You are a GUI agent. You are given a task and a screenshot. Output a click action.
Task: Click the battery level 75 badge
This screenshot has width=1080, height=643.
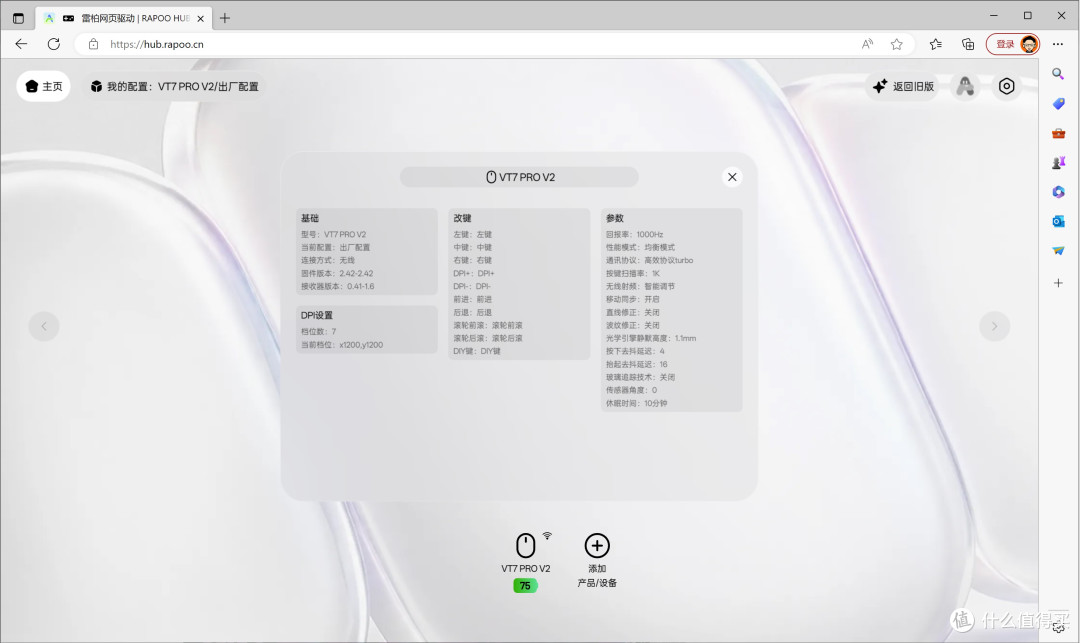[525, 586]
